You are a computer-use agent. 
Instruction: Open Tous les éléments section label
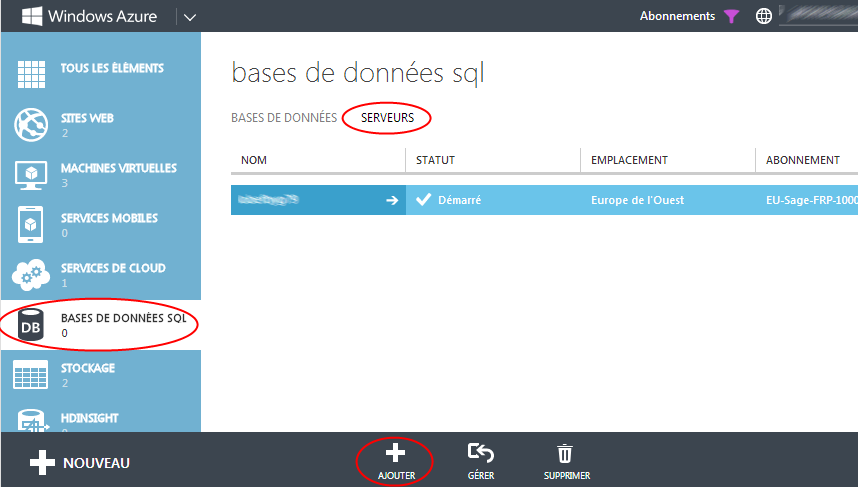pos(112,68)
